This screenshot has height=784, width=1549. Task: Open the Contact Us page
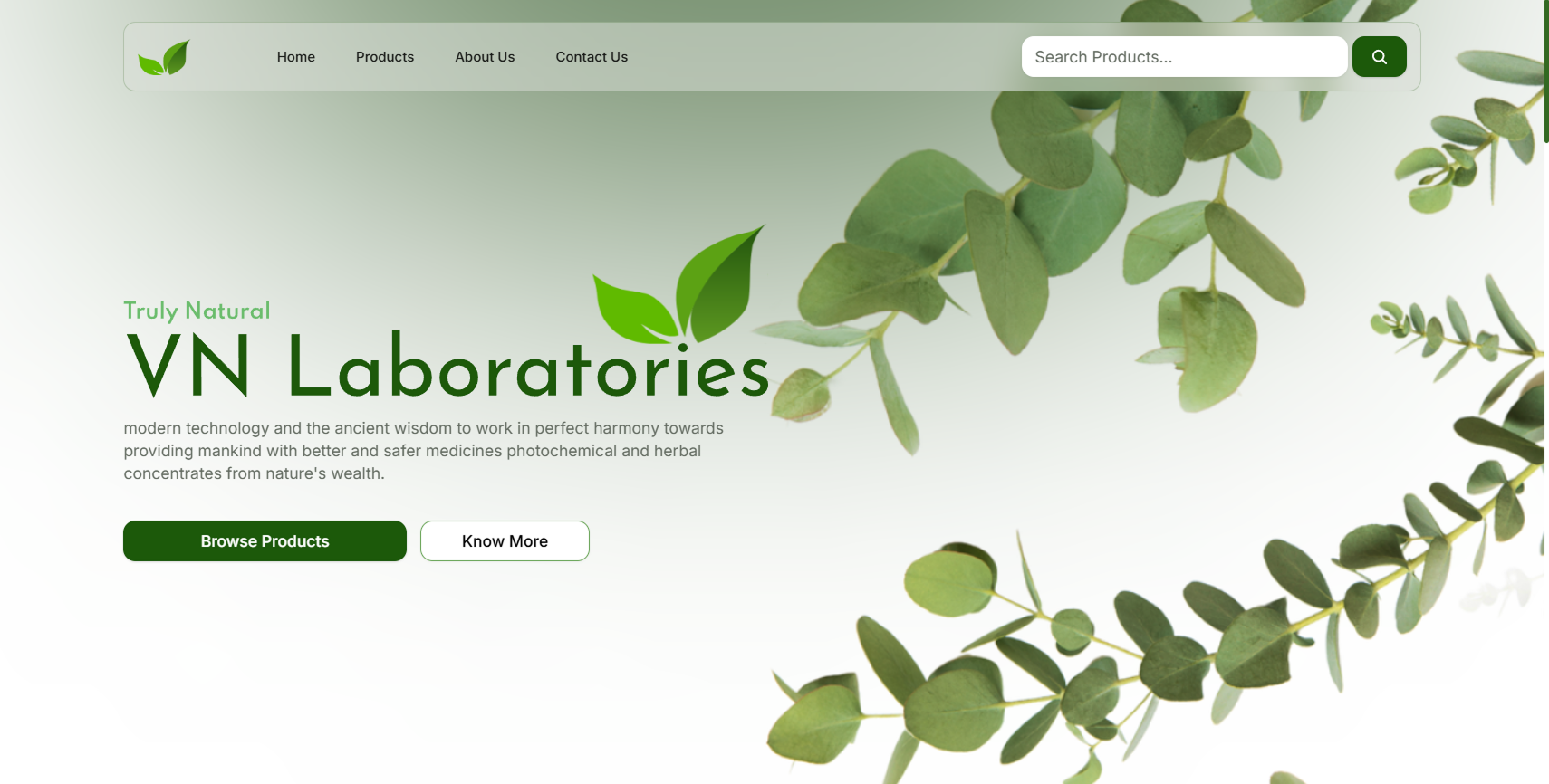(x=592, y=57)
